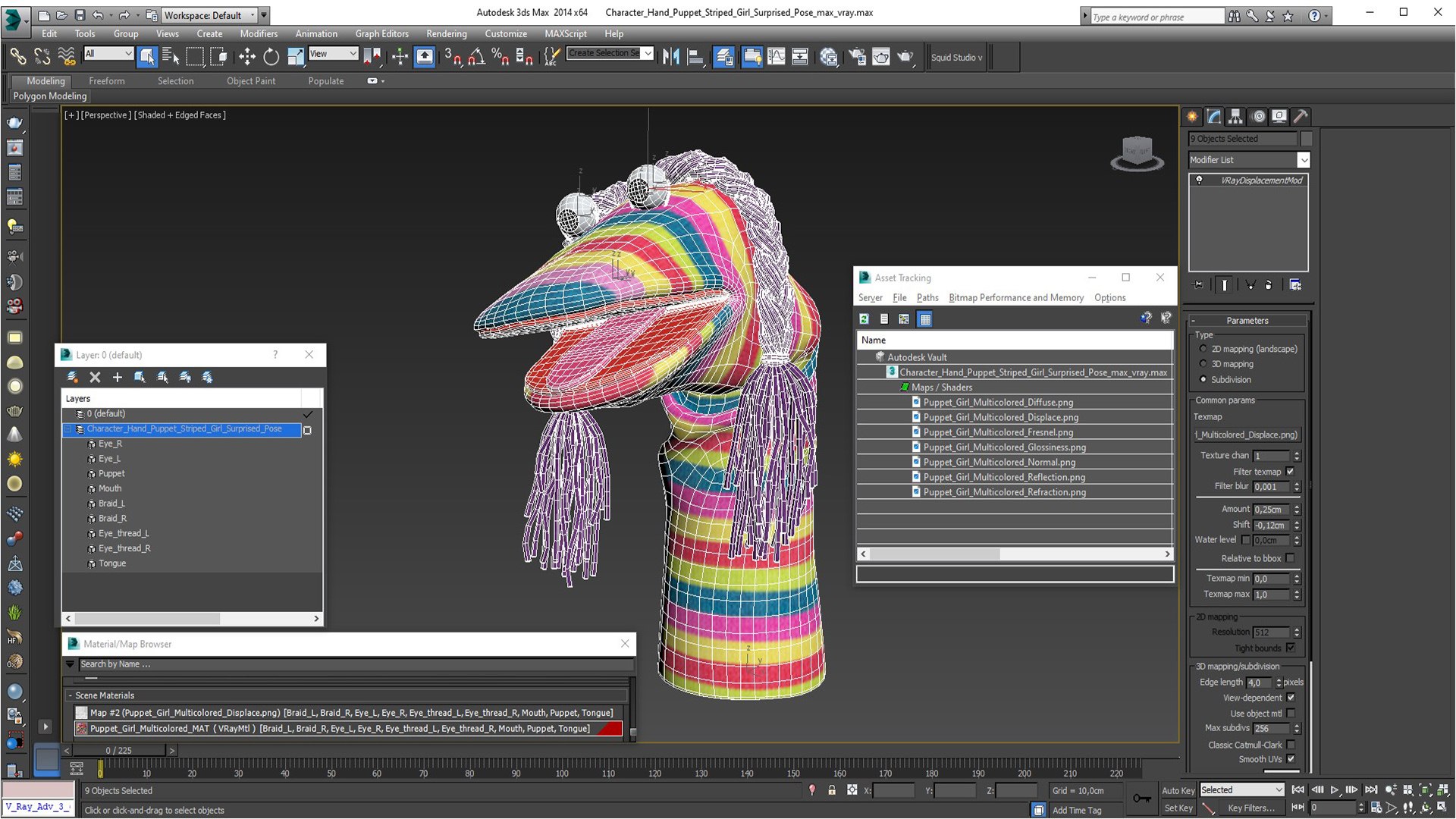
Task: Click the Mirror tool icon
Action: 671,56
